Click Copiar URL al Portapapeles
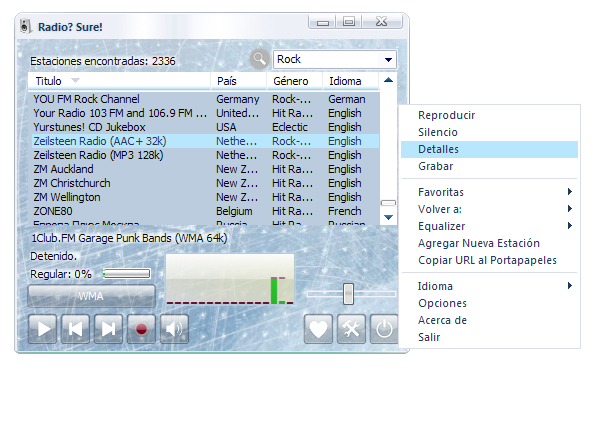Image resolution: width=604 pixels, height=423 pixels. [487, 260]
